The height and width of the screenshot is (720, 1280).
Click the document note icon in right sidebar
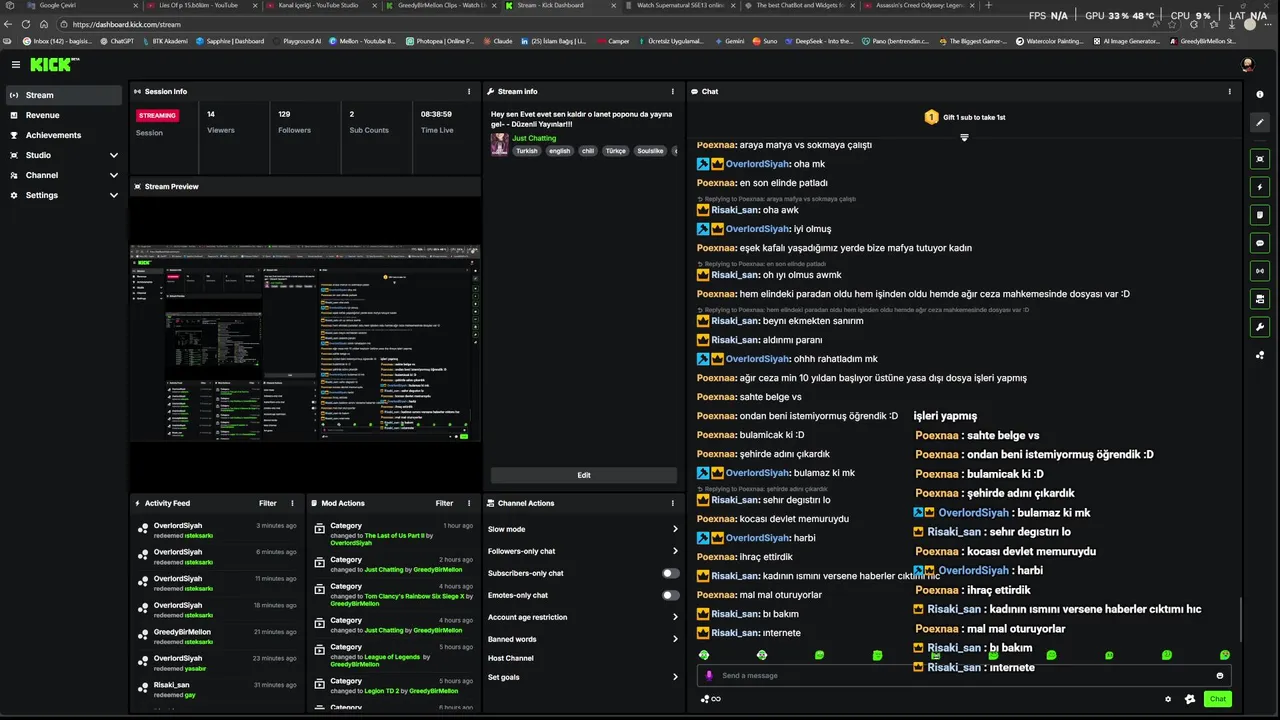(1260, 214)
